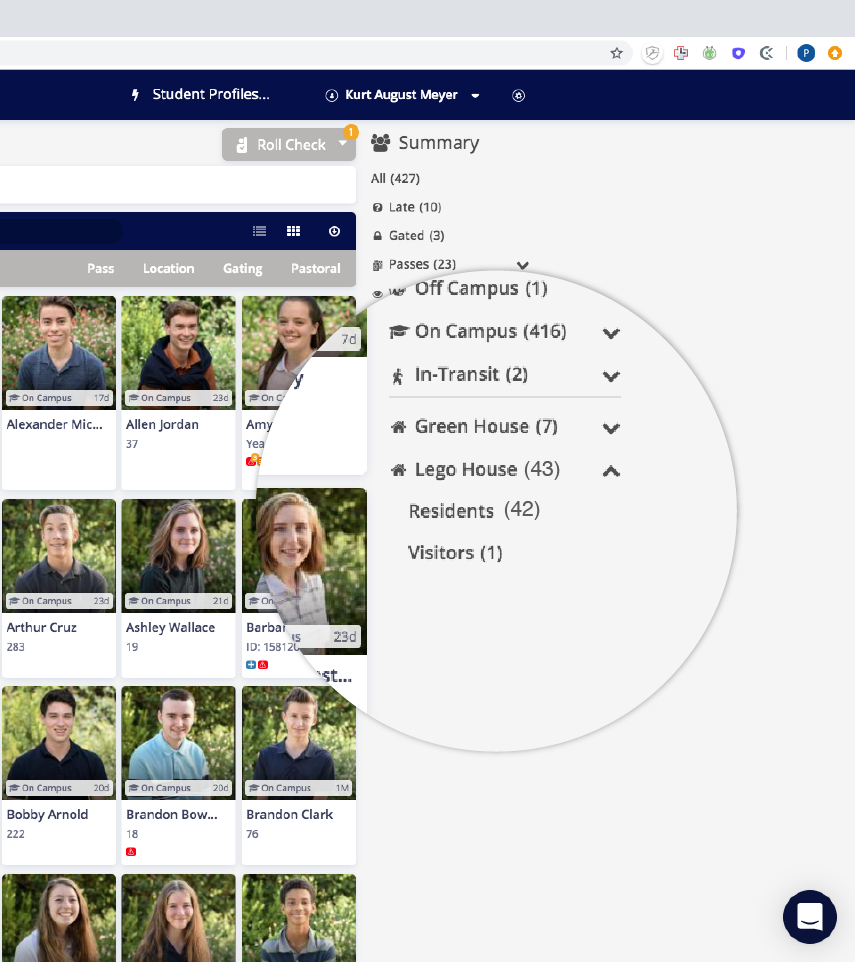This screenshot has height=962, width=856.
Task: Open the purple shield extension icon
Action: pos(738,53)
